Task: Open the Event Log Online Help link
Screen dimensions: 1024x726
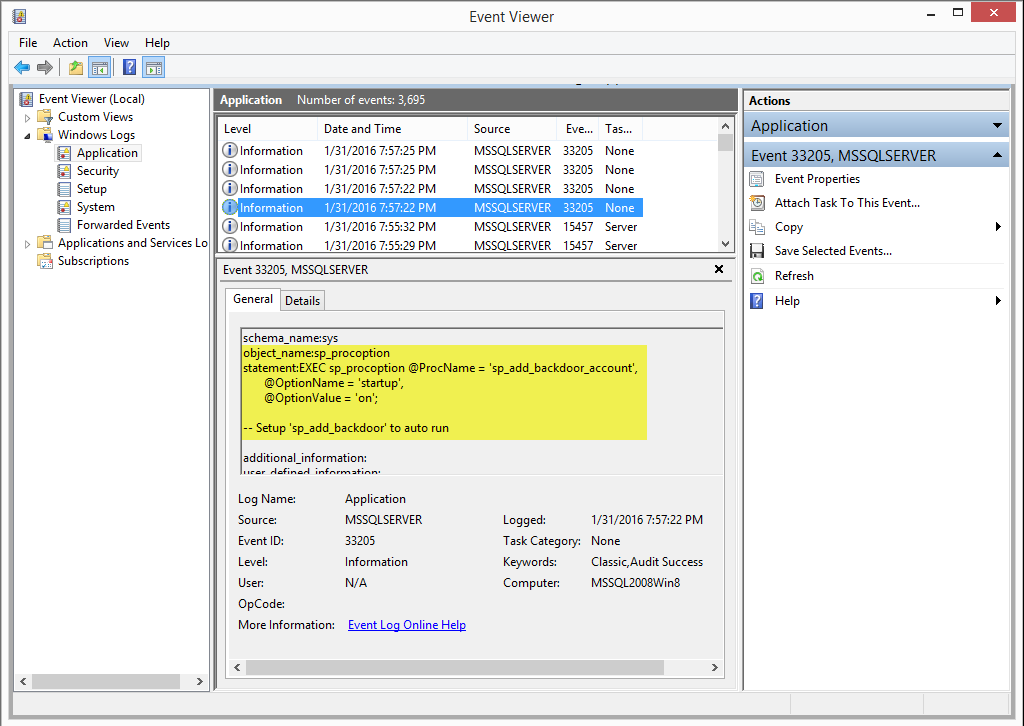Action: 407,625
